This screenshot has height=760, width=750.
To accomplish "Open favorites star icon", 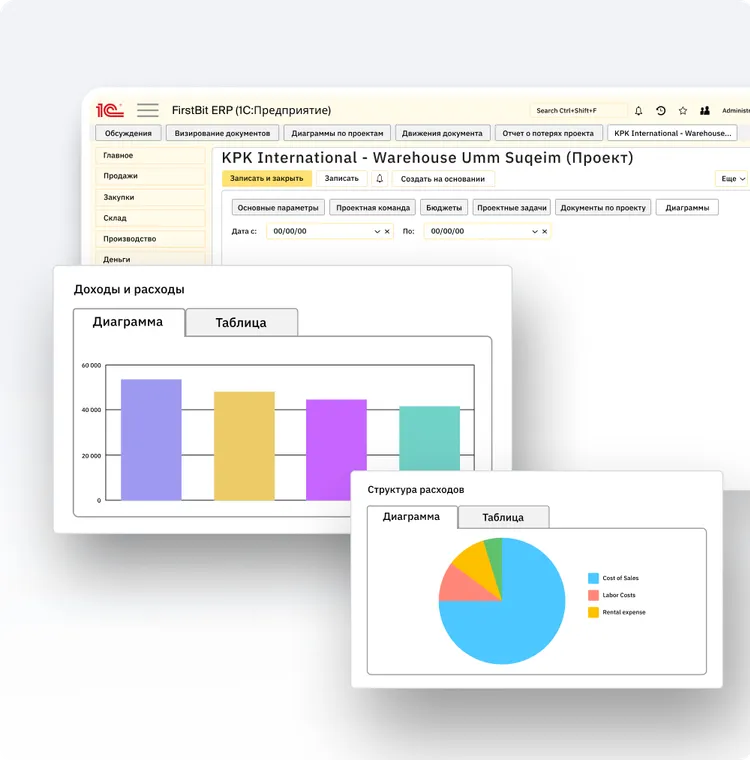I will pos(683,111).
